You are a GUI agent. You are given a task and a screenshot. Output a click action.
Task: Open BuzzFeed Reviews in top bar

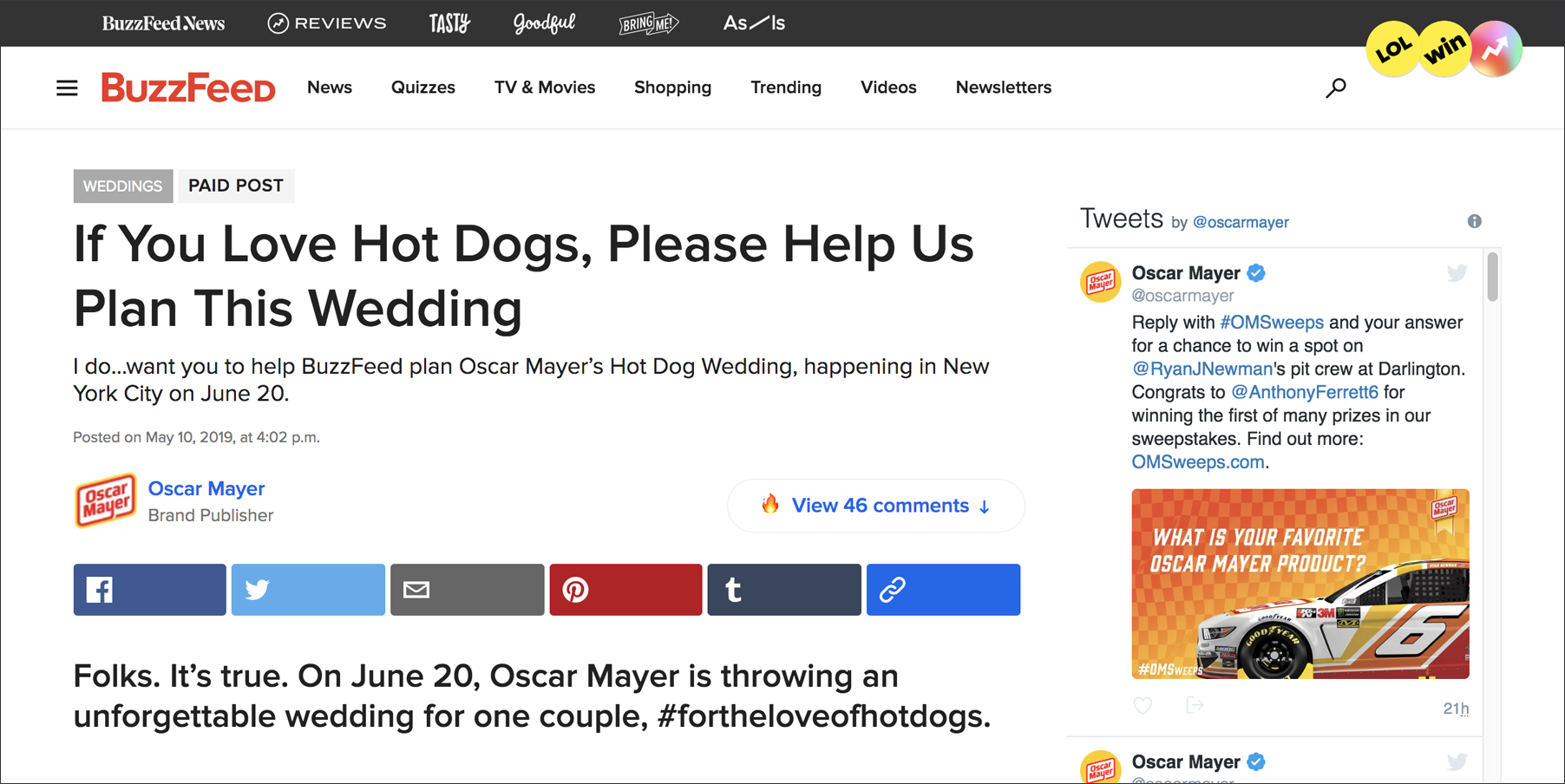[x=326, y=23]
